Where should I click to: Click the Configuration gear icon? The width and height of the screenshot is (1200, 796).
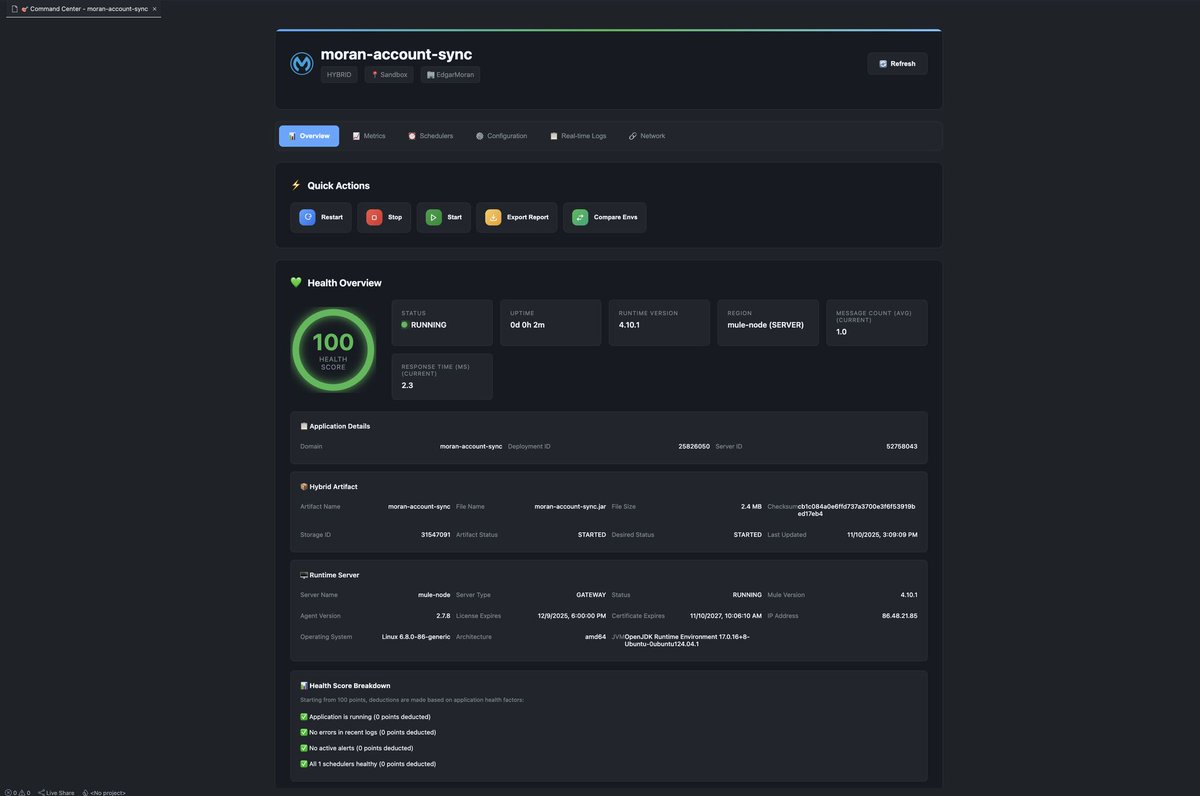[x=480, y=136]
